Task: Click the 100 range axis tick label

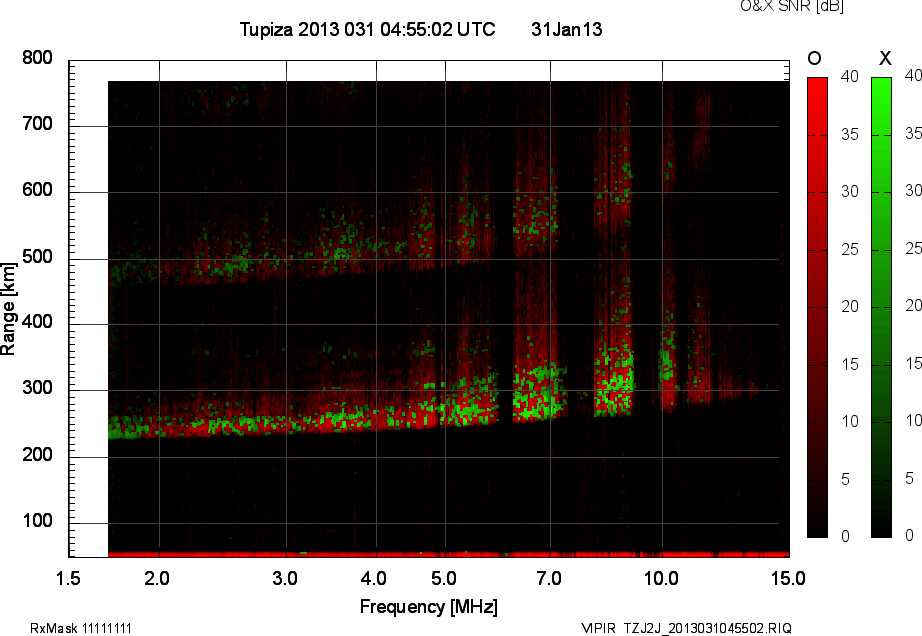Action: click(x=37, y=520)
